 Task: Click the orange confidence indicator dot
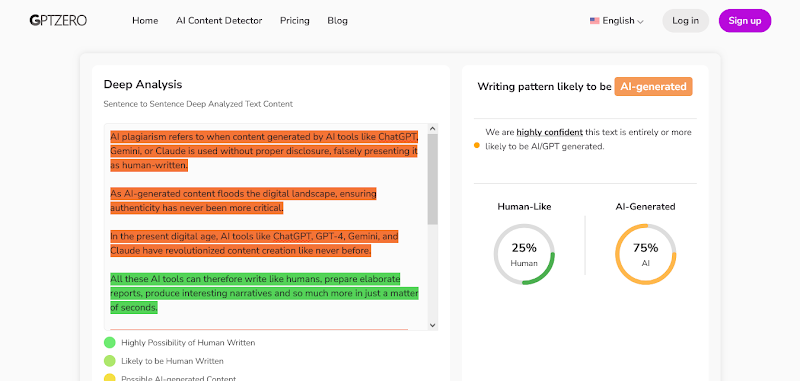click(477, 145)
